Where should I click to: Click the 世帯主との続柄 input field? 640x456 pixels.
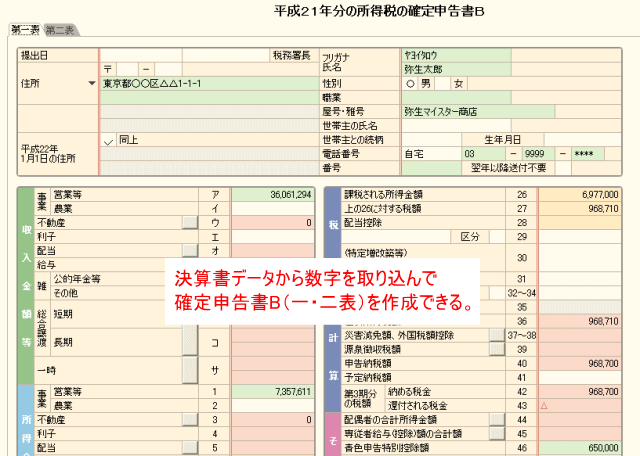pyautogui.click(x=431, y=140)
